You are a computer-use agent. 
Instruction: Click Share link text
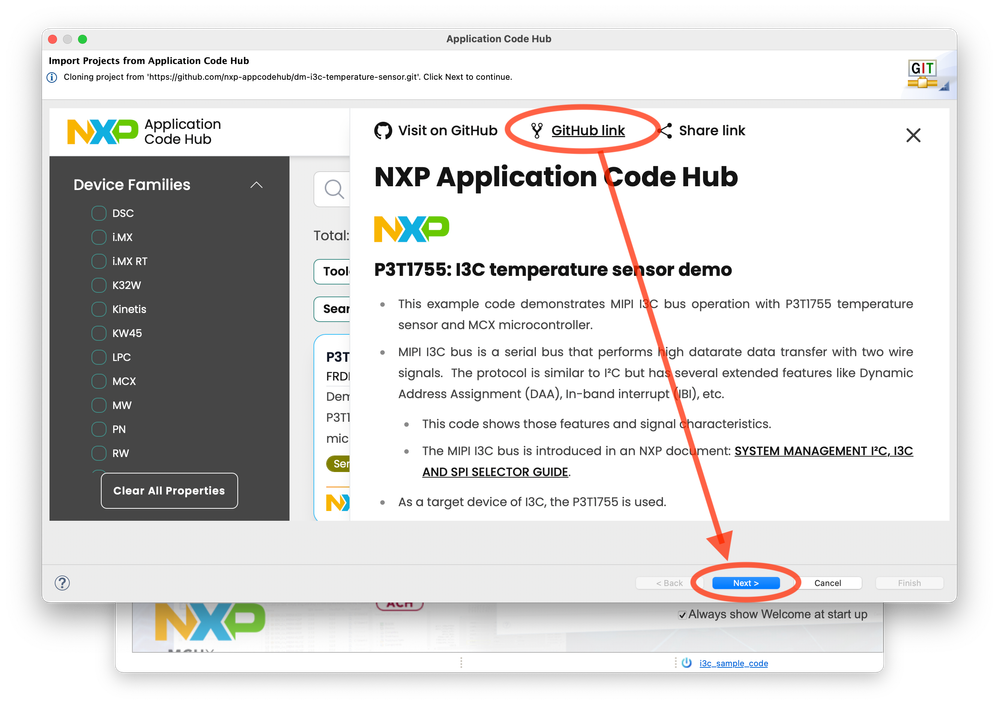[712, 131]
